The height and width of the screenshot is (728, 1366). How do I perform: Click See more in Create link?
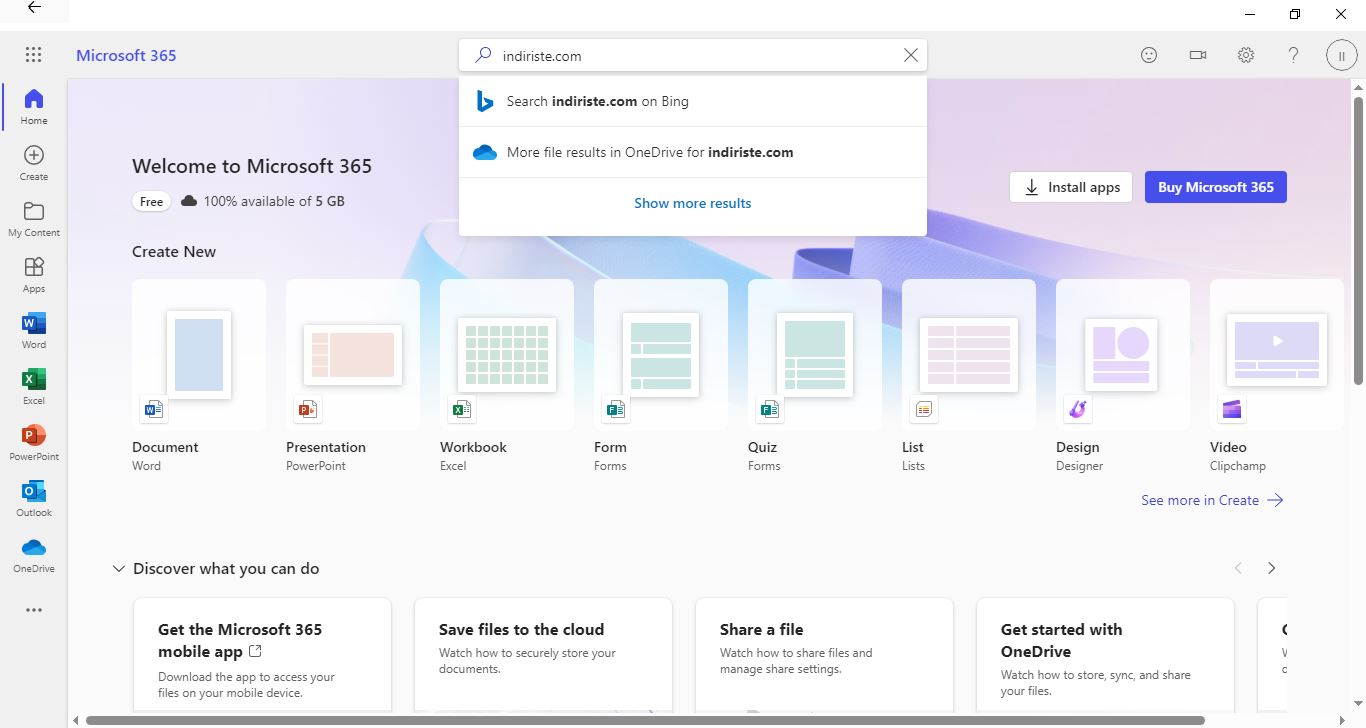(x=1212, y=500)
